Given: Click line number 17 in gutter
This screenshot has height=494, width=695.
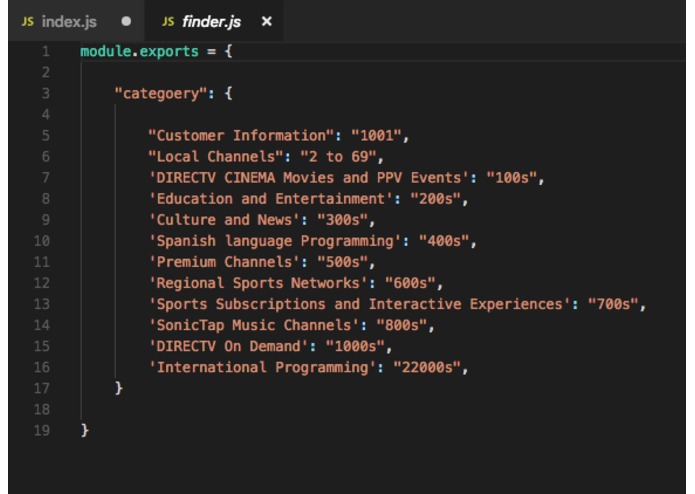Looking at the screenshot, I should pyautogui.click(x=42, y=389).
